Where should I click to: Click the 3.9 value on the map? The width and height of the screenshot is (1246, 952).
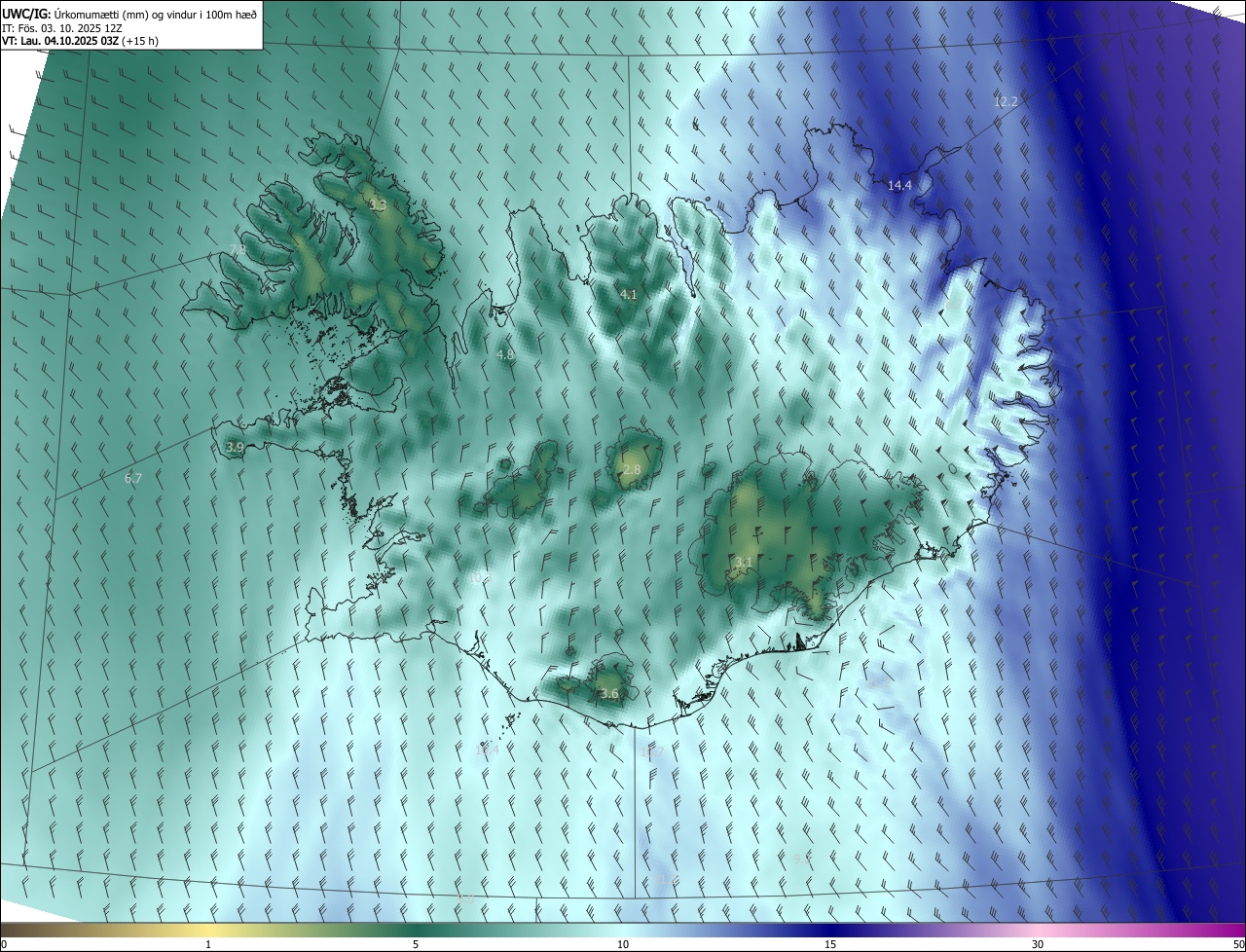[x=235, y=447]
